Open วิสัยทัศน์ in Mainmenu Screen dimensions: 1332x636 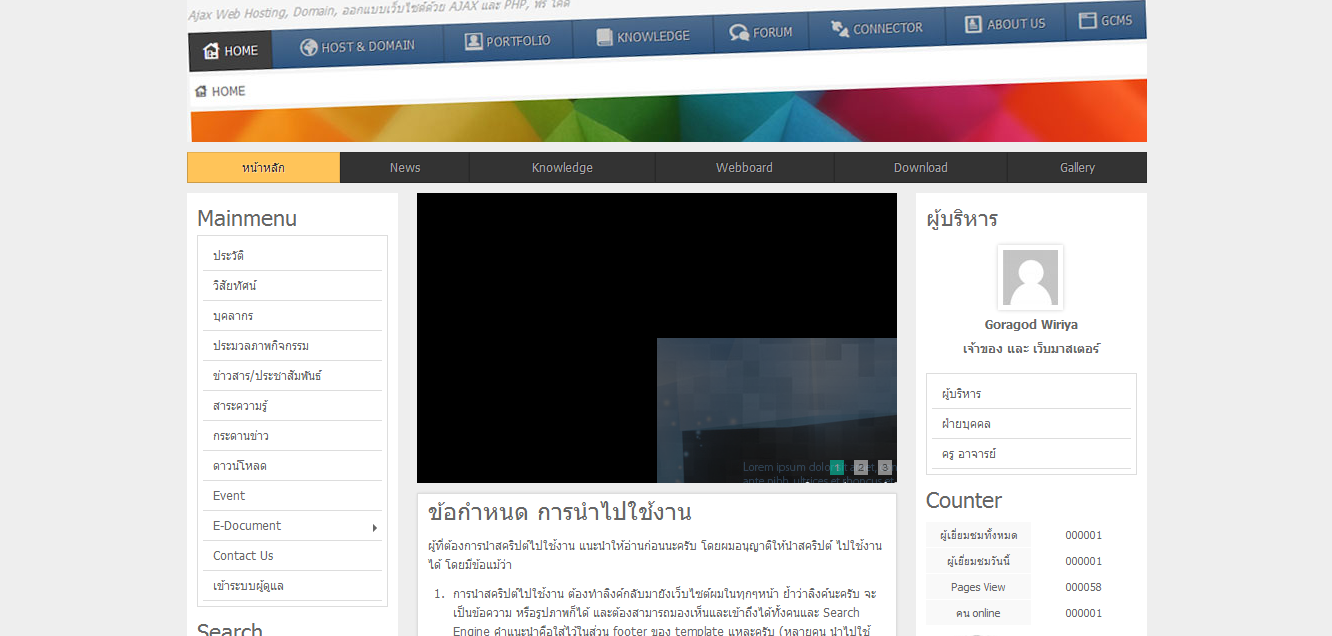tap(293, 286)
